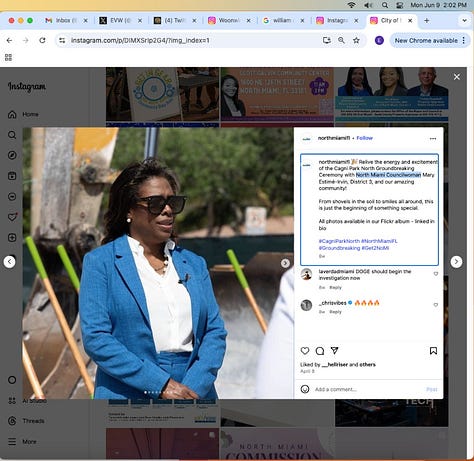This screenshot has width=474, height=461.
Task: Open Notifications heart icon in sidebar
Action: (x=12, y=217)
